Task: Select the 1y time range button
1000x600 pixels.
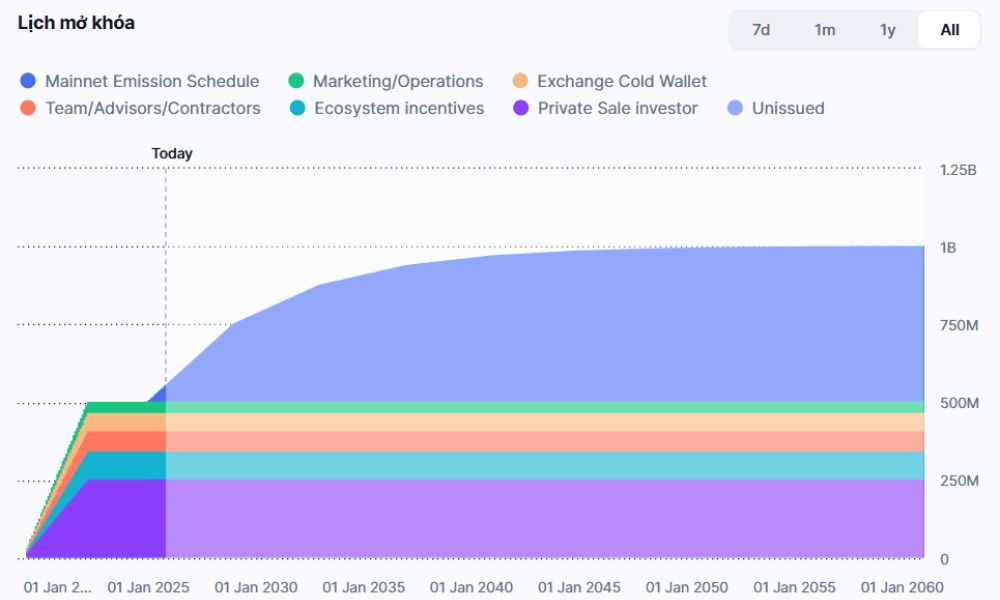Action: click(x=886, y=30)
